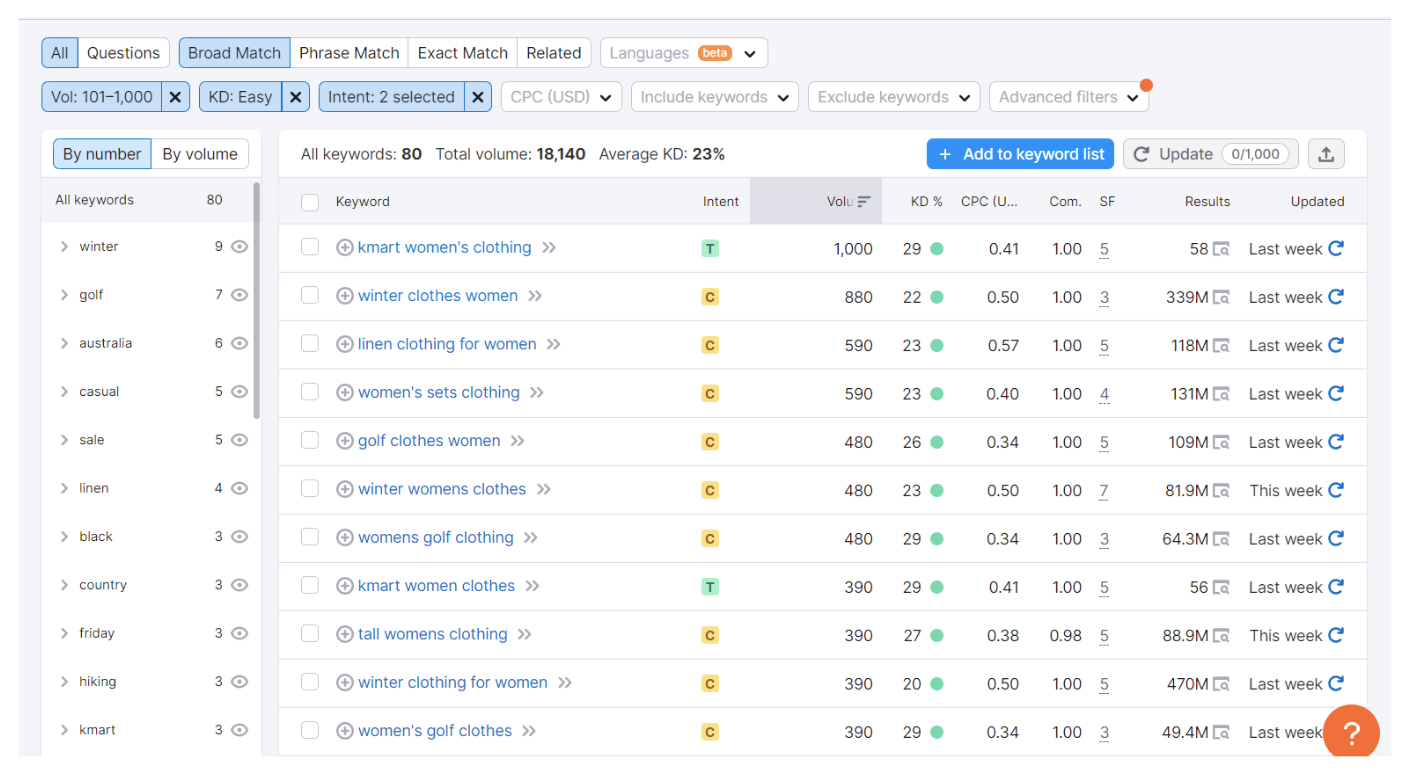Open the CPC (USD) dropdown
1404x780 pixels.
[x=561, y=97]
